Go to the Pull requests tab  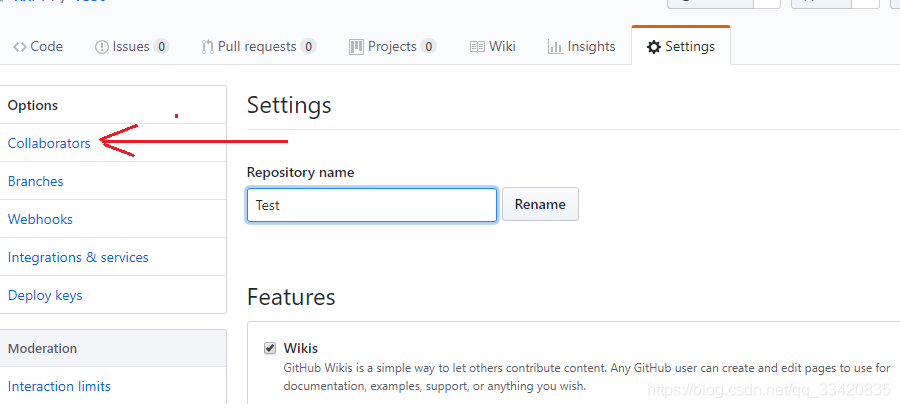(x=258, y=46)
